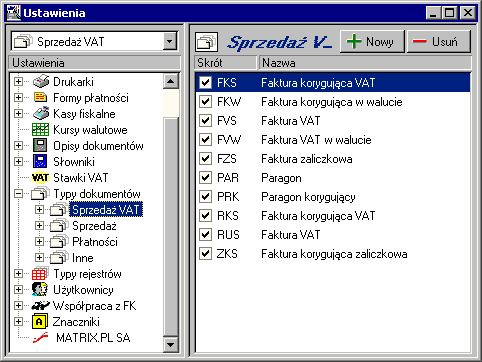
Task: Select the Współpraca z FK item
Action: pos(95,306)
